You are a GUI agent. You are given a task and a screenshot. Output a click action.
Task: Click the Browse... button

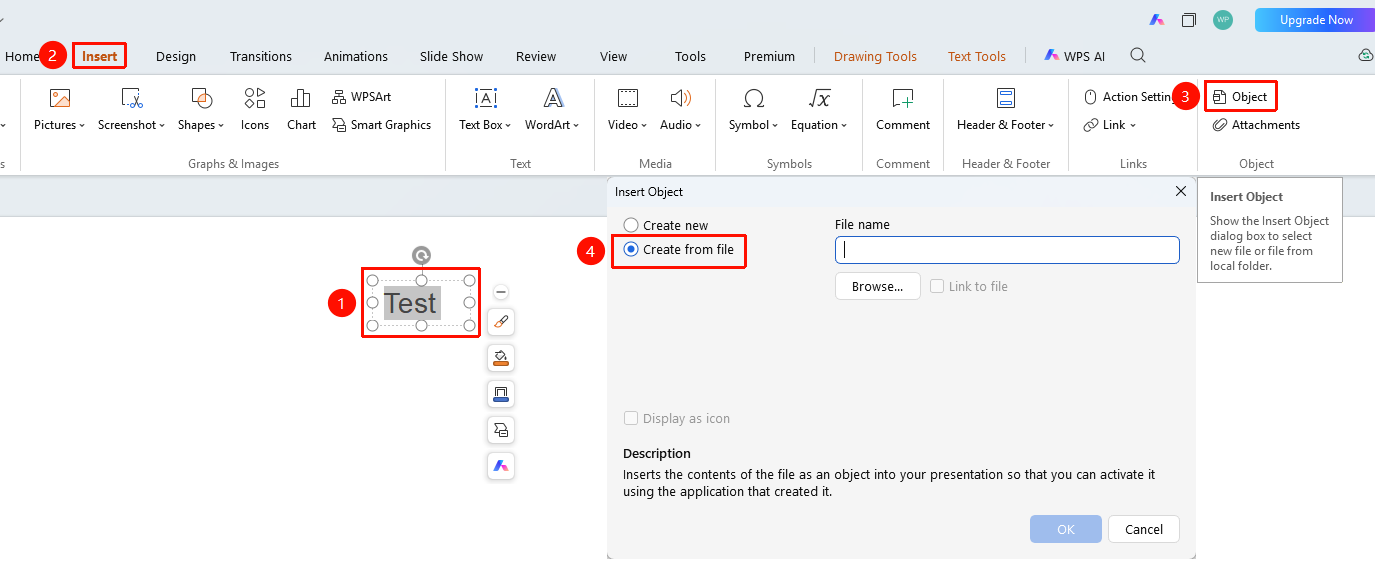(x=877, y=286)
